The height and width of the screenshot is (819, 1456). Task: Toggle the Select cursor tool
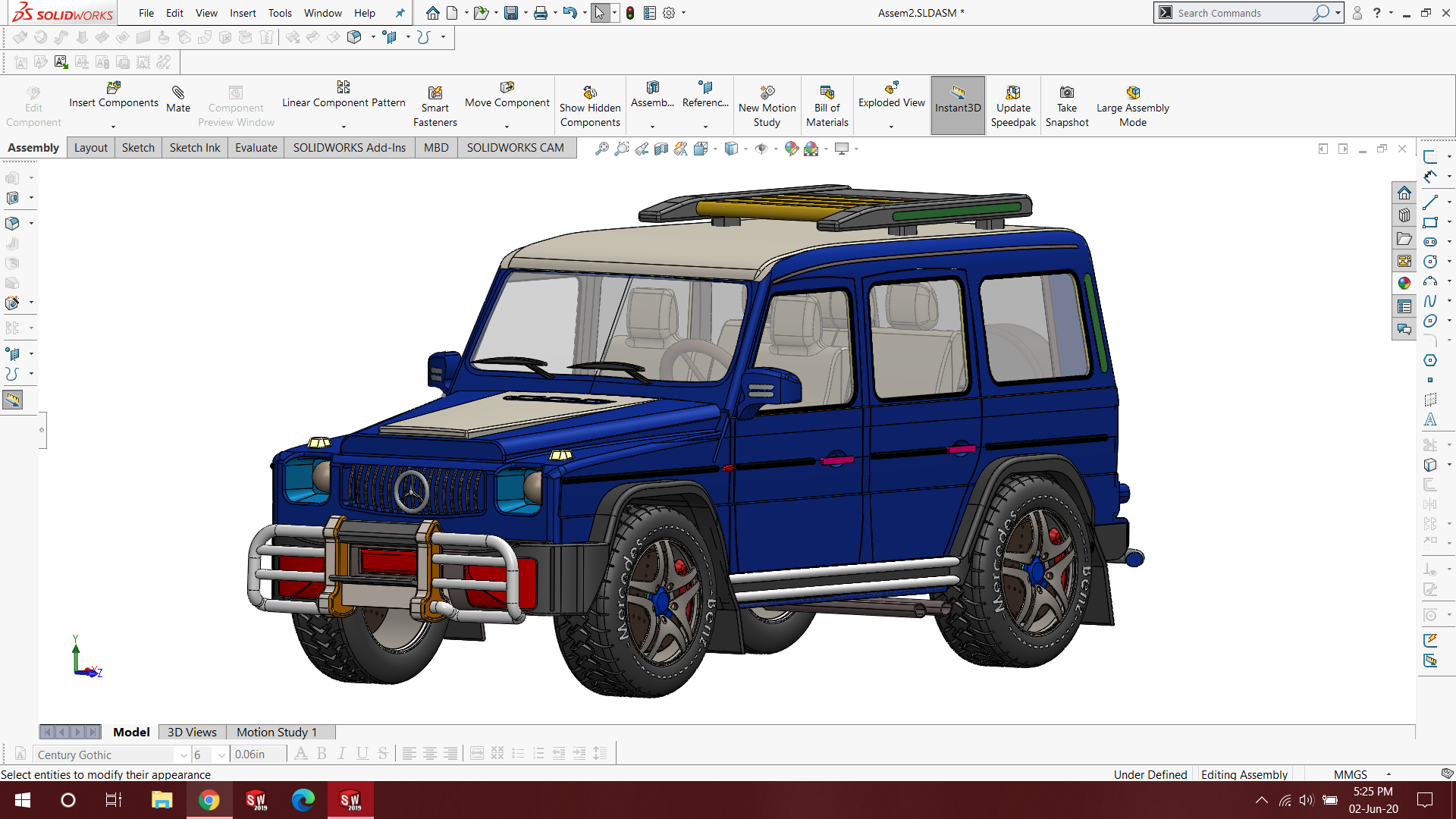[600, 13]
